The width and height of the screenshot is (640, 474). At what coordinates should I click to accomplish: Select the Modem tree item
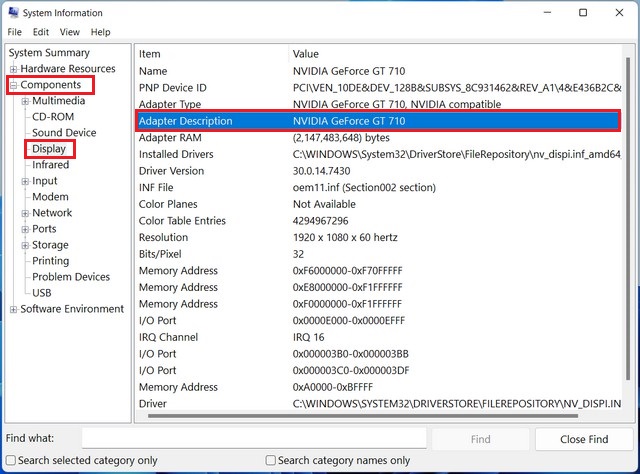(50, 197)
